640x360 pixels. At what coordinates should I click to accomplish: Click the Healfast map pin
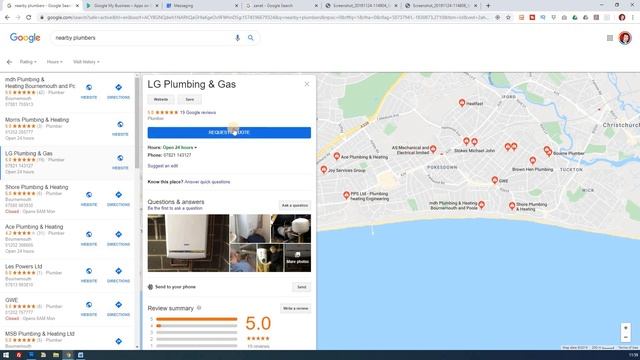tap(462, 103)
